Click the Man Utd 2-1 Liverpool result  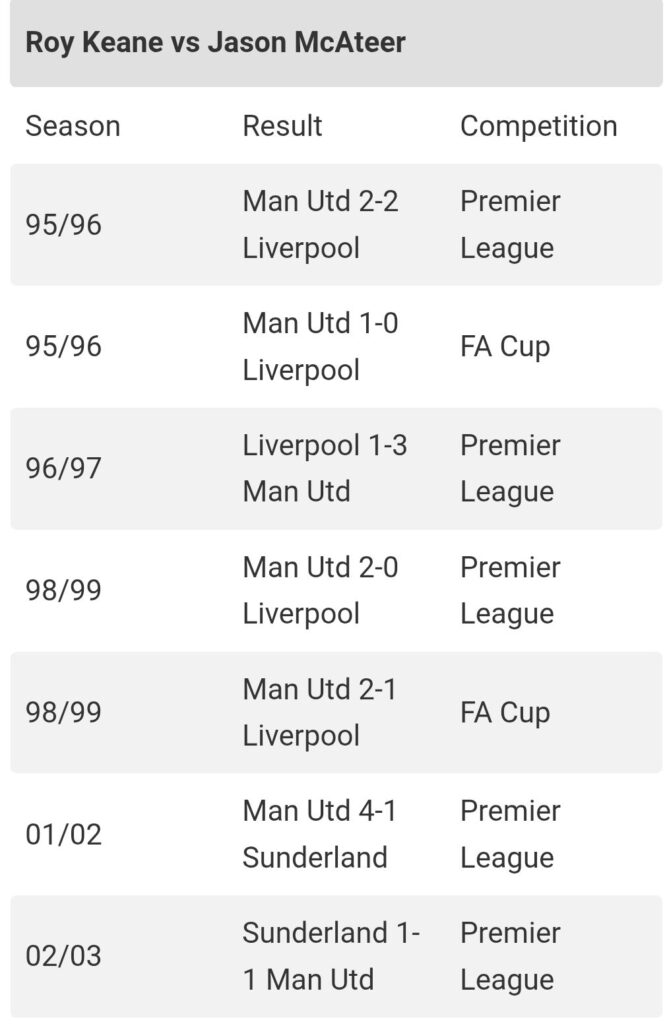tap(319, 712)
